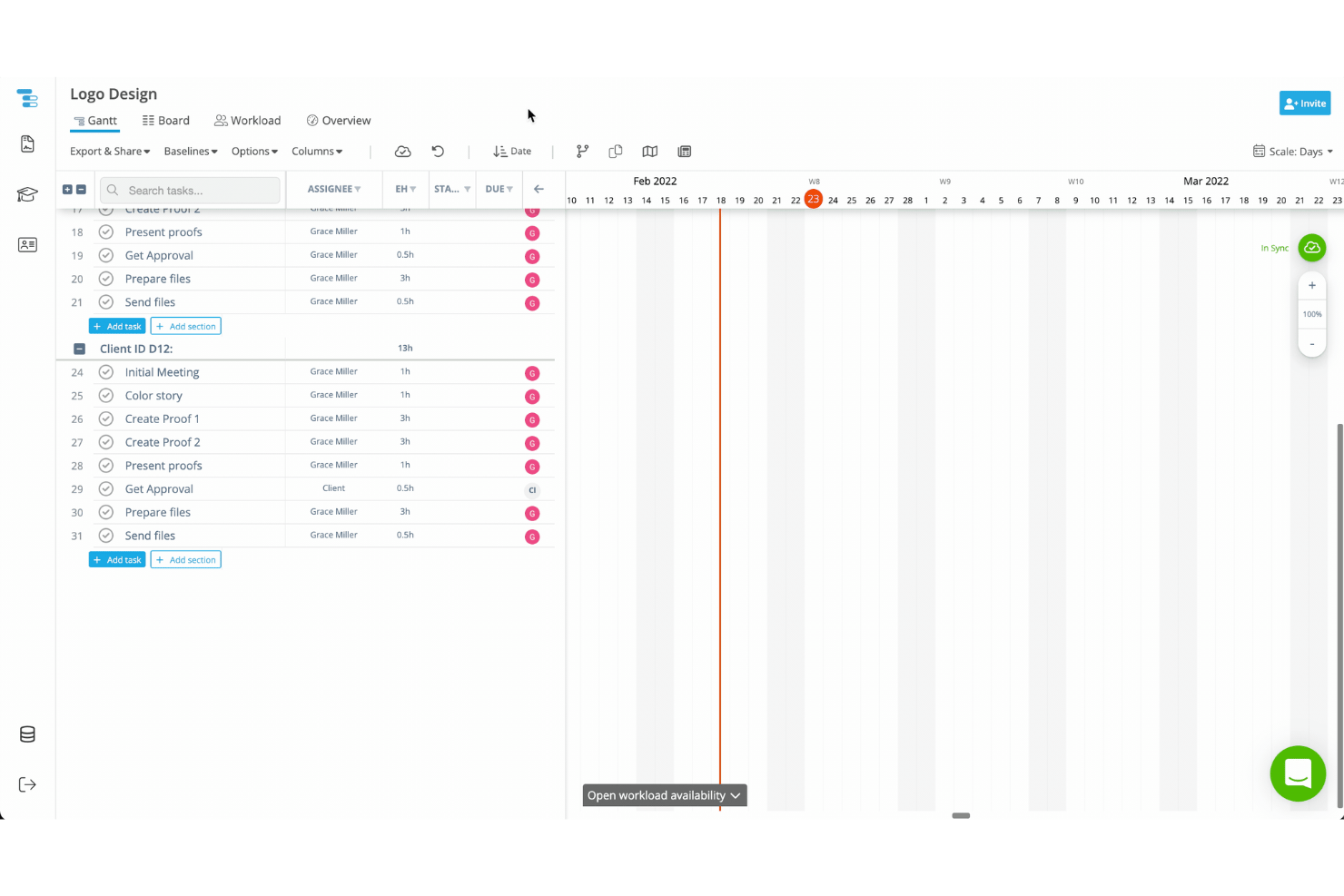Screen dimensions: 1344x896
Task: Switch to the Workload tab
Action: pyautogui.click(x=248, y=121)
